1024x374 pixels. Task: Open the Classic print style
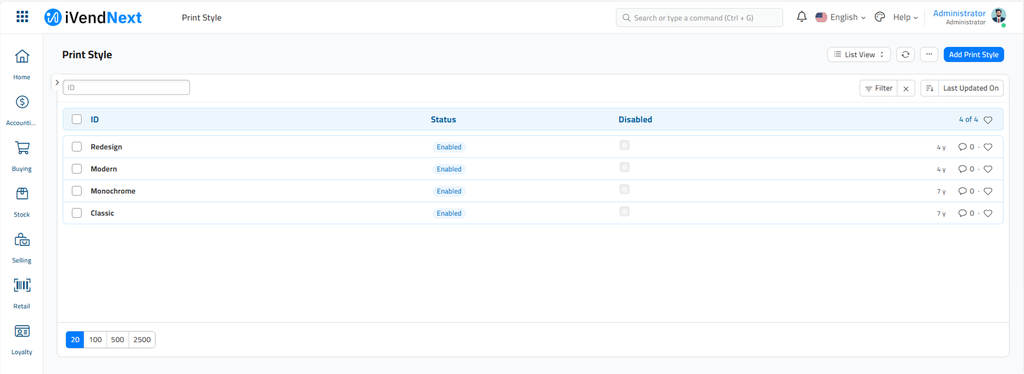coord(103,213)
